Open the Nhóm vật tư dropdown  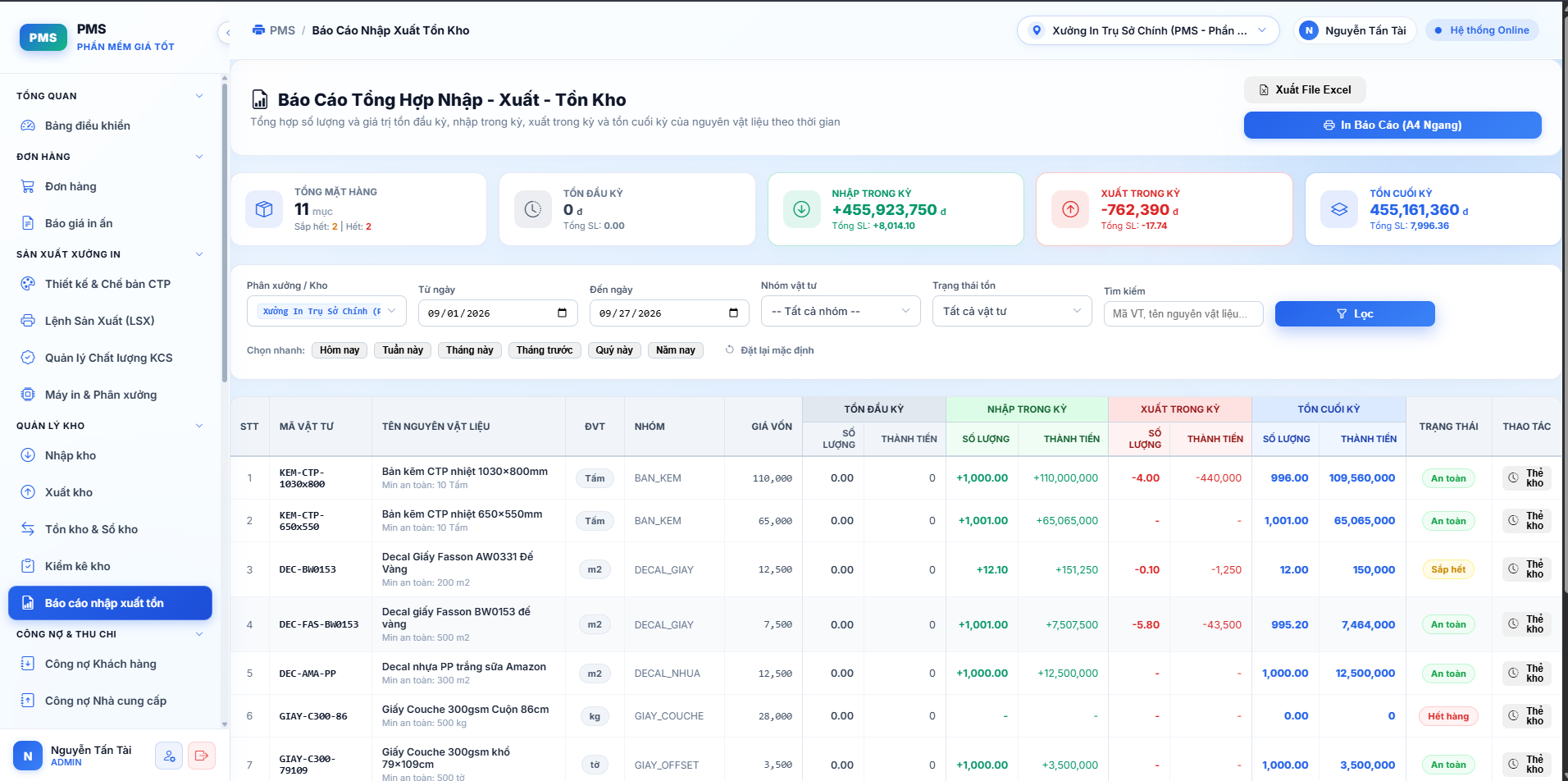coord(841,311)
